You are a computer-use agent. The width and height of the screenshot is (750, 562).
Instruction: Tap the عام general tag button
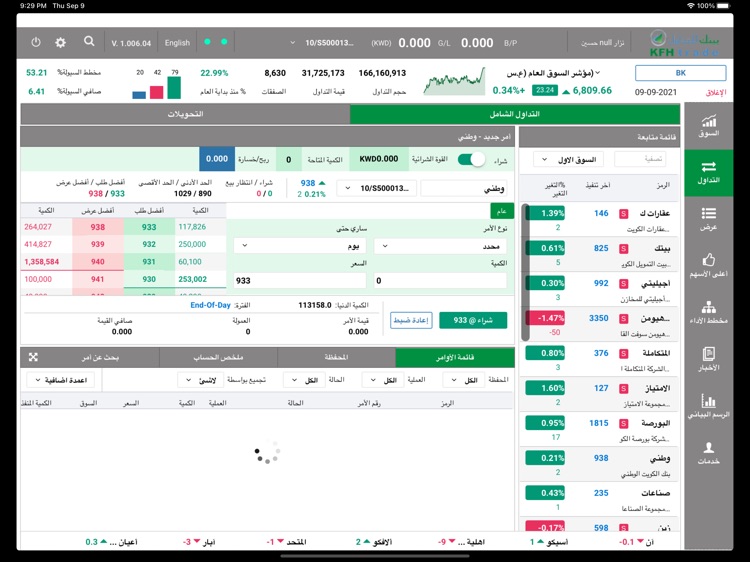point(502,211)
